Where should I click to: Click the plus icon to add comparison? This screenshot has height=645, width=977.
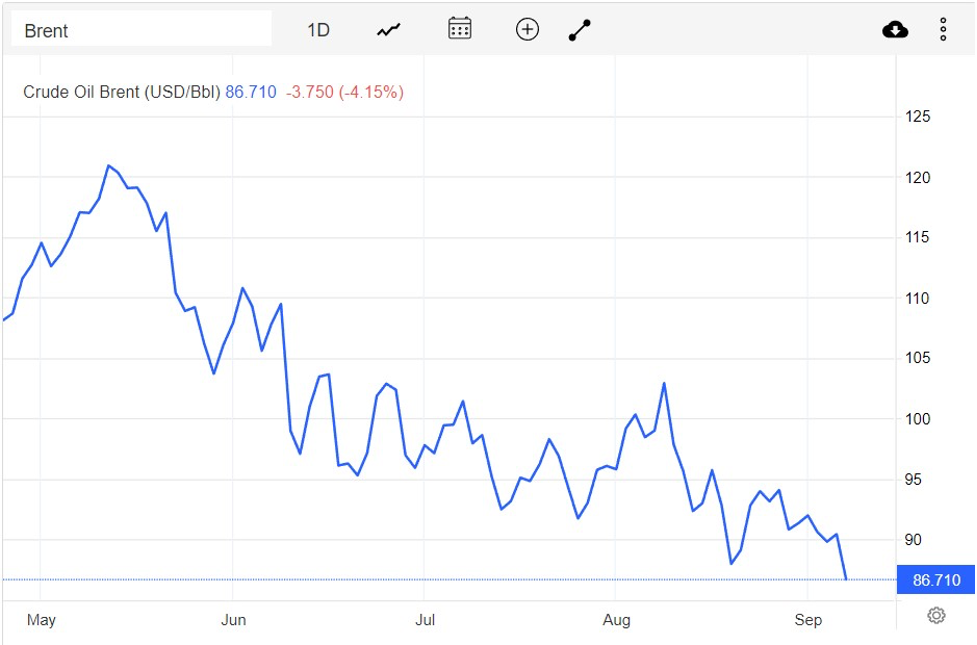tap(527, 30)
